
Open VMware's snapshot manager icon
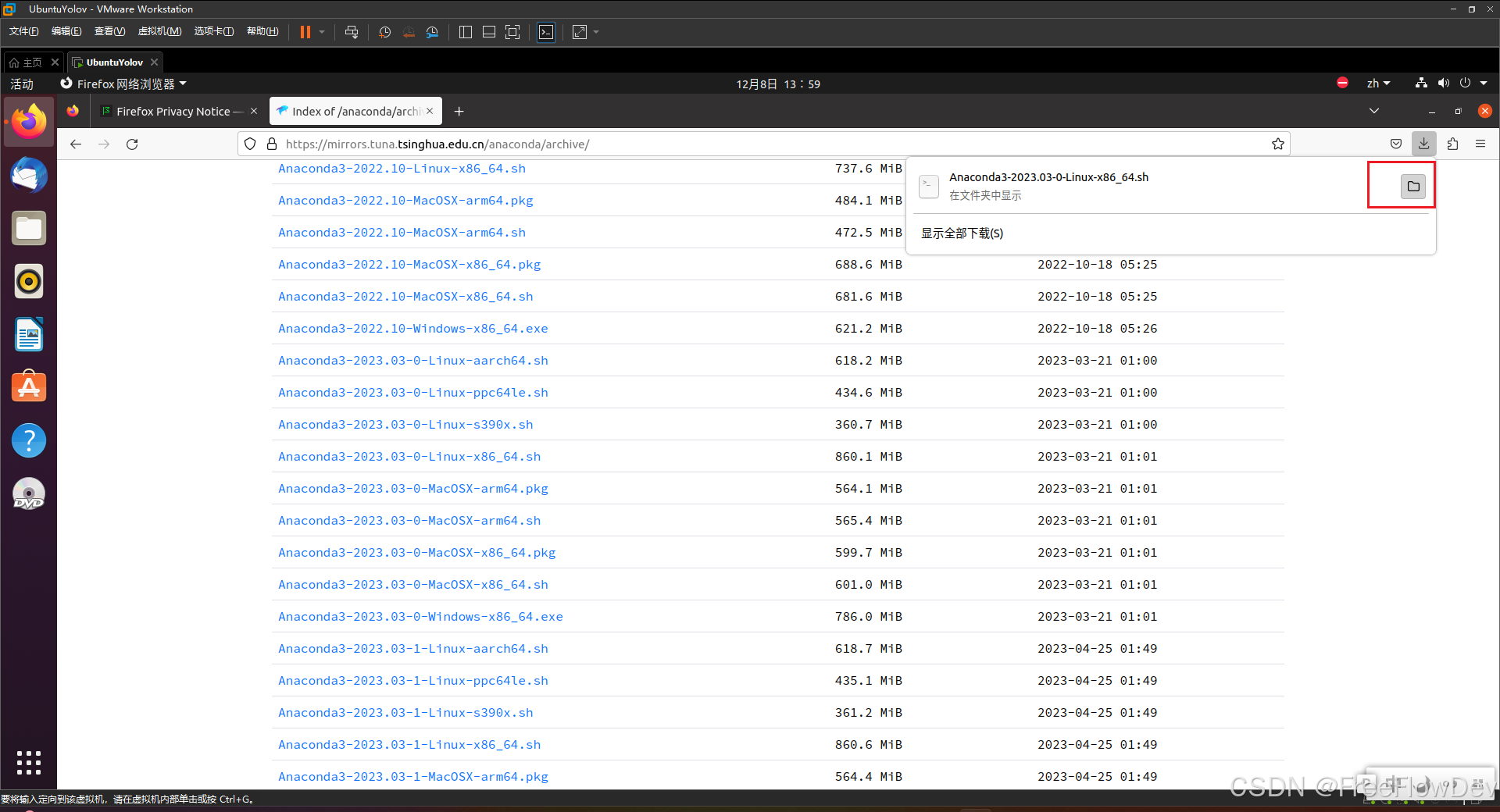[x=432, y=32]
